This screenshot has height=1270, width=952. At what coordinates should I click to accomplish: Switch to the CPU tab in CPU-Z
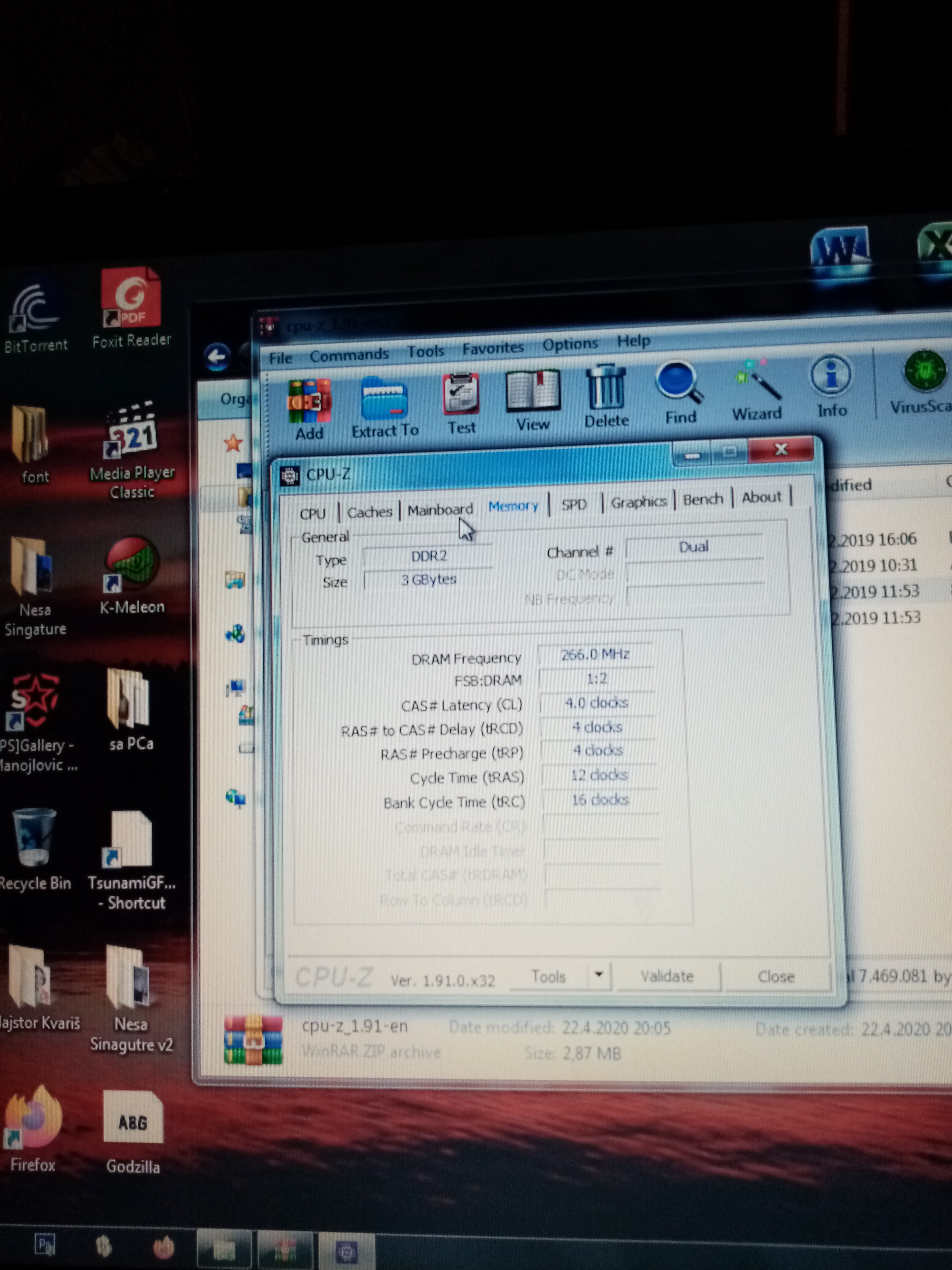pyautogui.click(x=313, y=513)
